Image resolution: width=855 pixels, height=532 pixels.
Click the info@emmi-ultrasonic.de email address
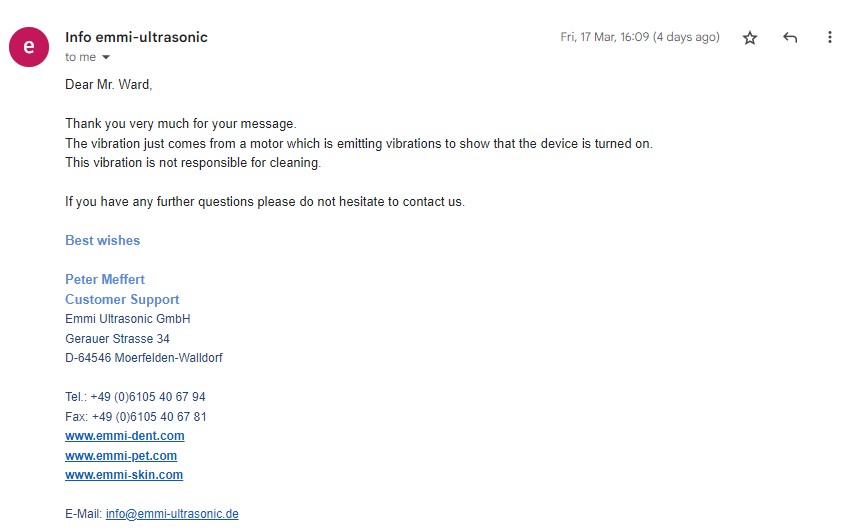tap(172, 513)
